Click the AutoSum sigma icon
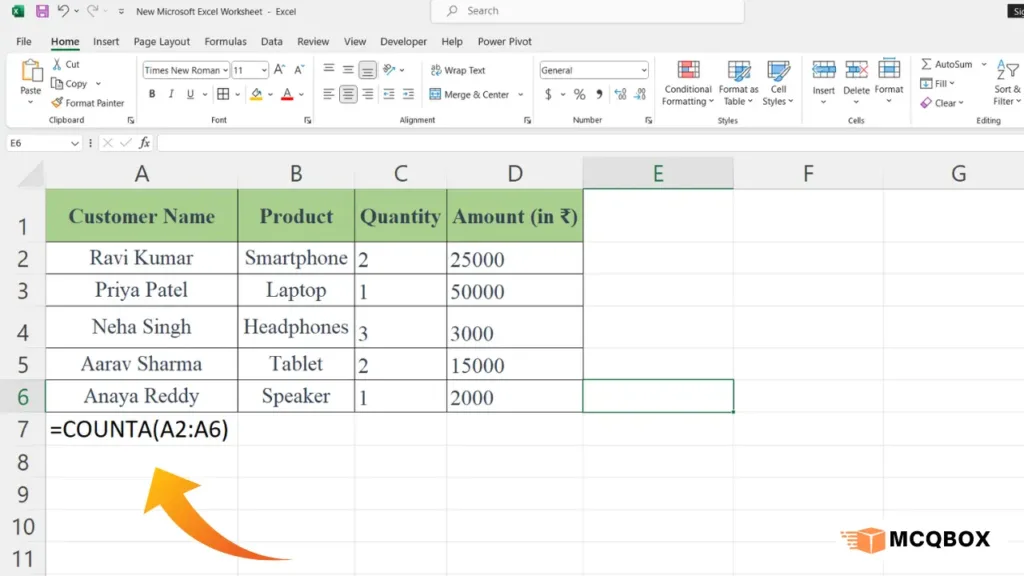This screenshot has height=576, width=1024. [927, 65]
